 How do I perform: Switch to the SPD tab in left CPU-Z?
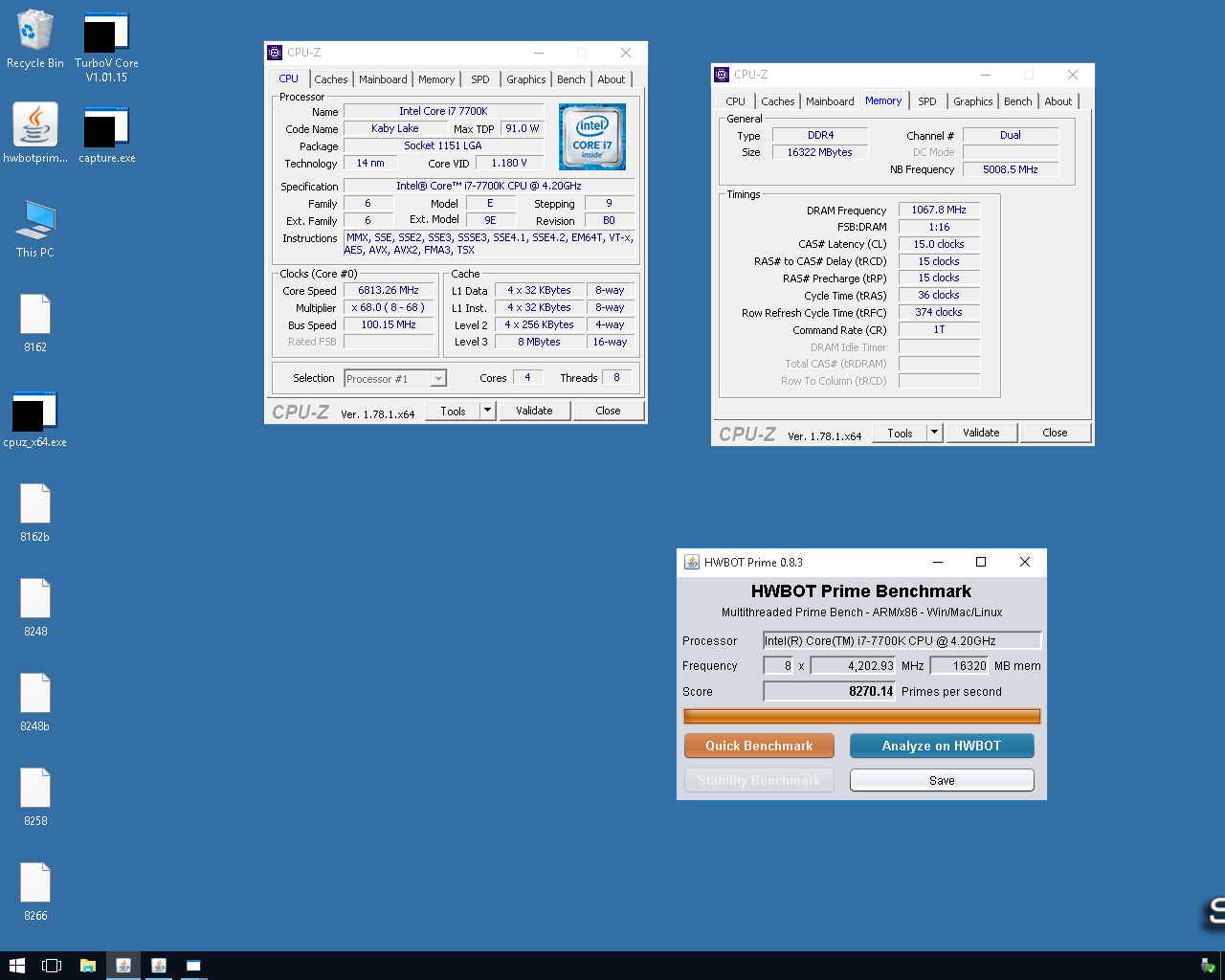[480, 79]
